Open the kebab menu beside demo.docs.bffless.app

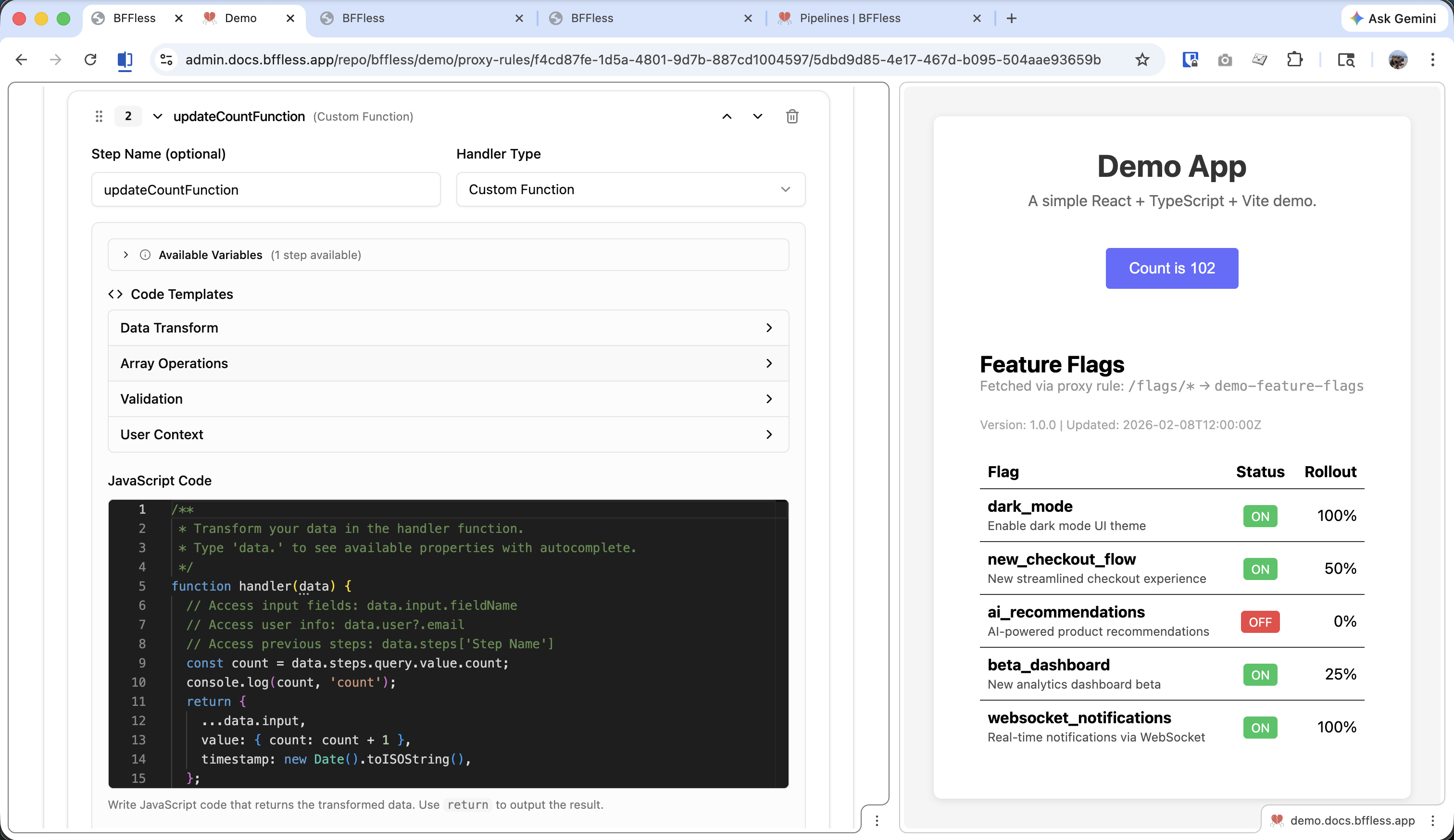click(1433, 820)
